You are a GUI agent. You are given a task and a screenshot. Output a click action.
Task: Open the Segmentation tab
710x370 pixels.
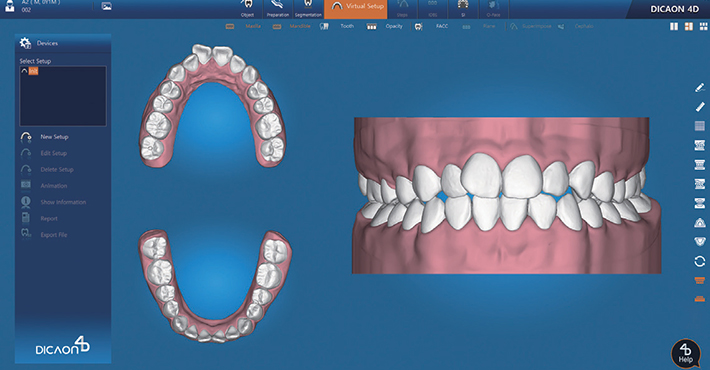[308, 9]
